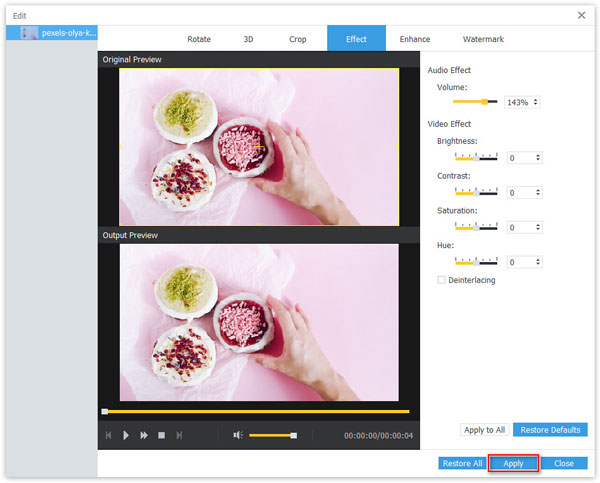Click the Restore All button
This screenshot has width=600, height=483.
click(462, 463)
